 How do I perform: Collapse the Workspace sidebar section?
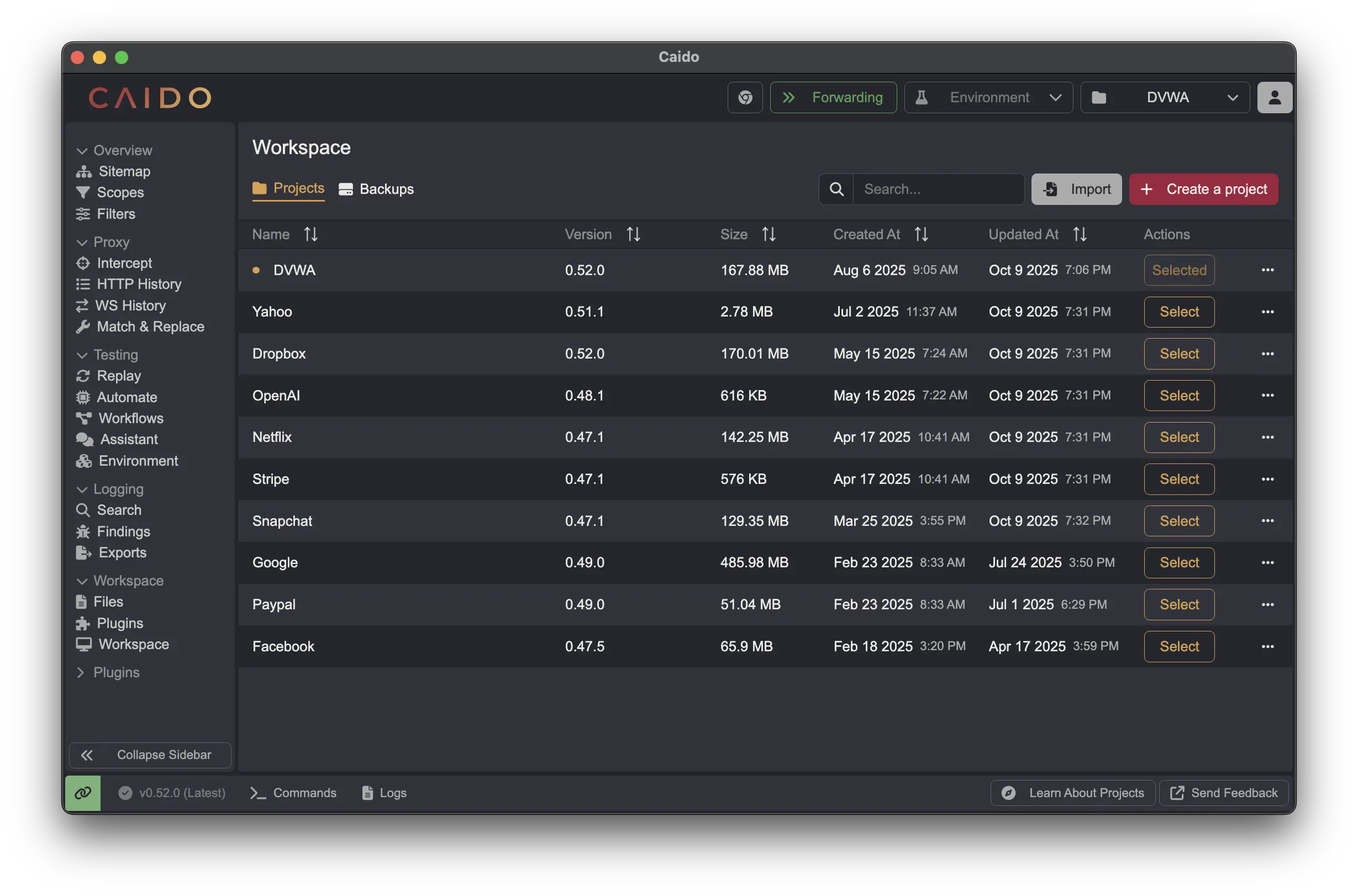click(x=120, y=581)
